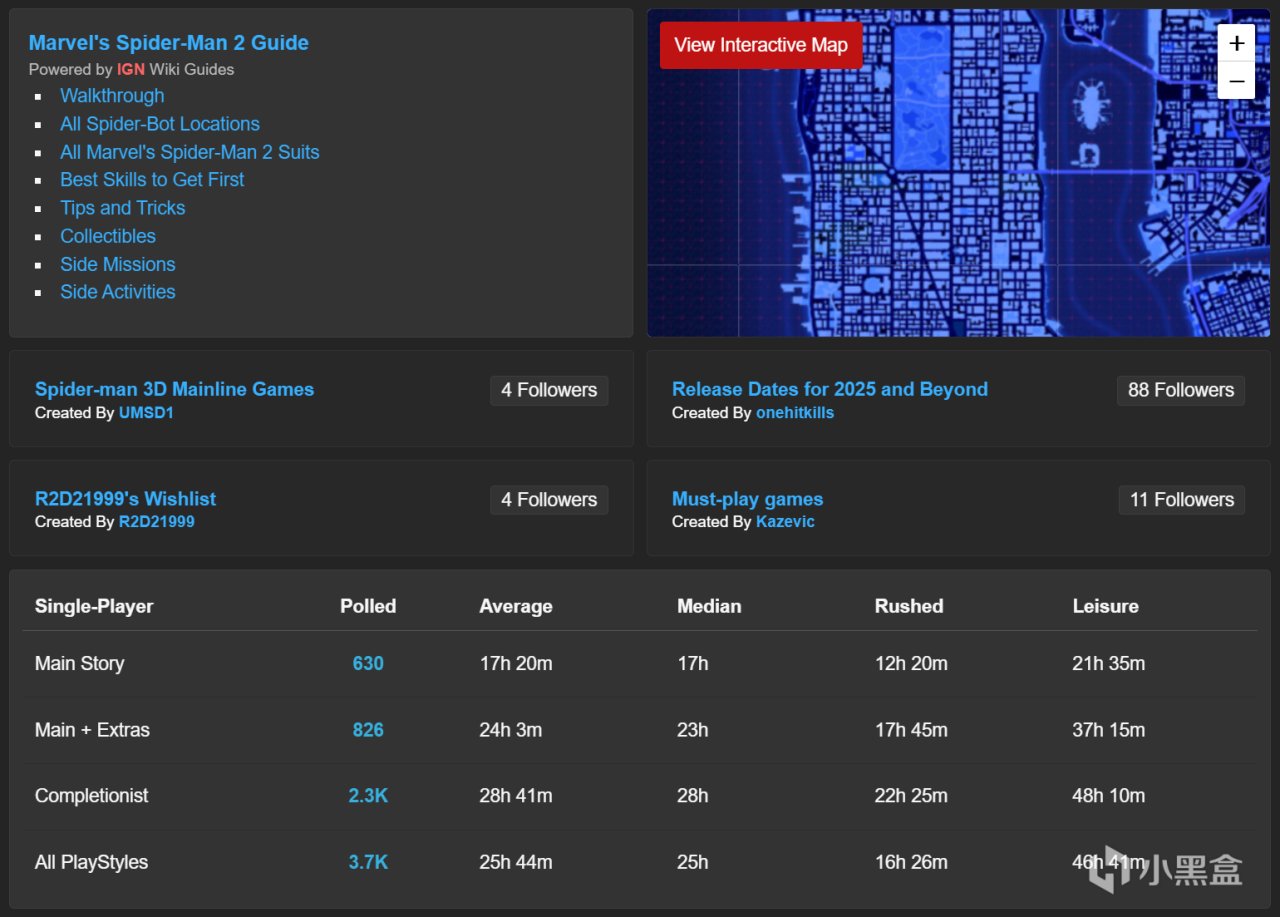Open the Tips and Tricks page
Screen dimensions: 1280x917
tap(123, 208)
